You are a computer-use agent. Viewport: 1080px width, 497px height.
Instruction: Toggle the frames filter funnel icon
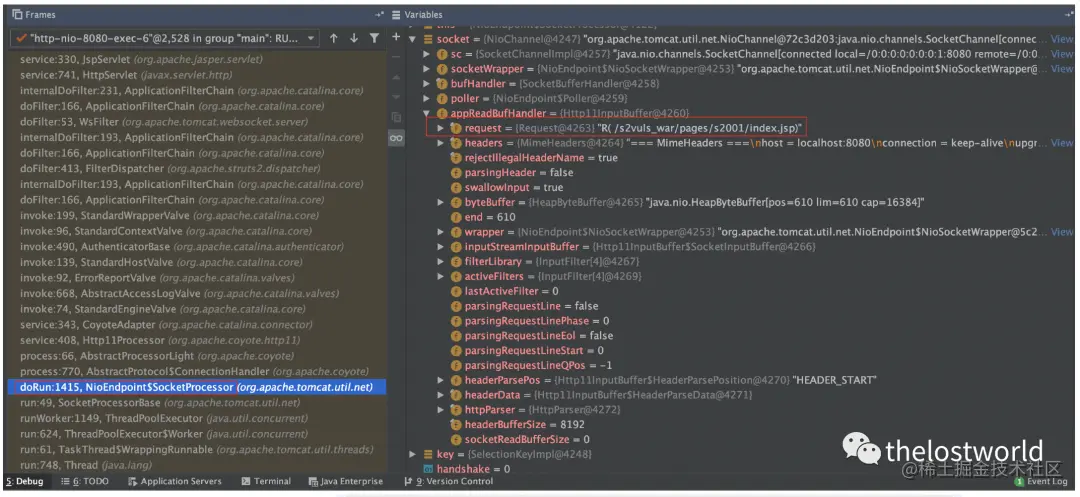click(x=374, y=39)
